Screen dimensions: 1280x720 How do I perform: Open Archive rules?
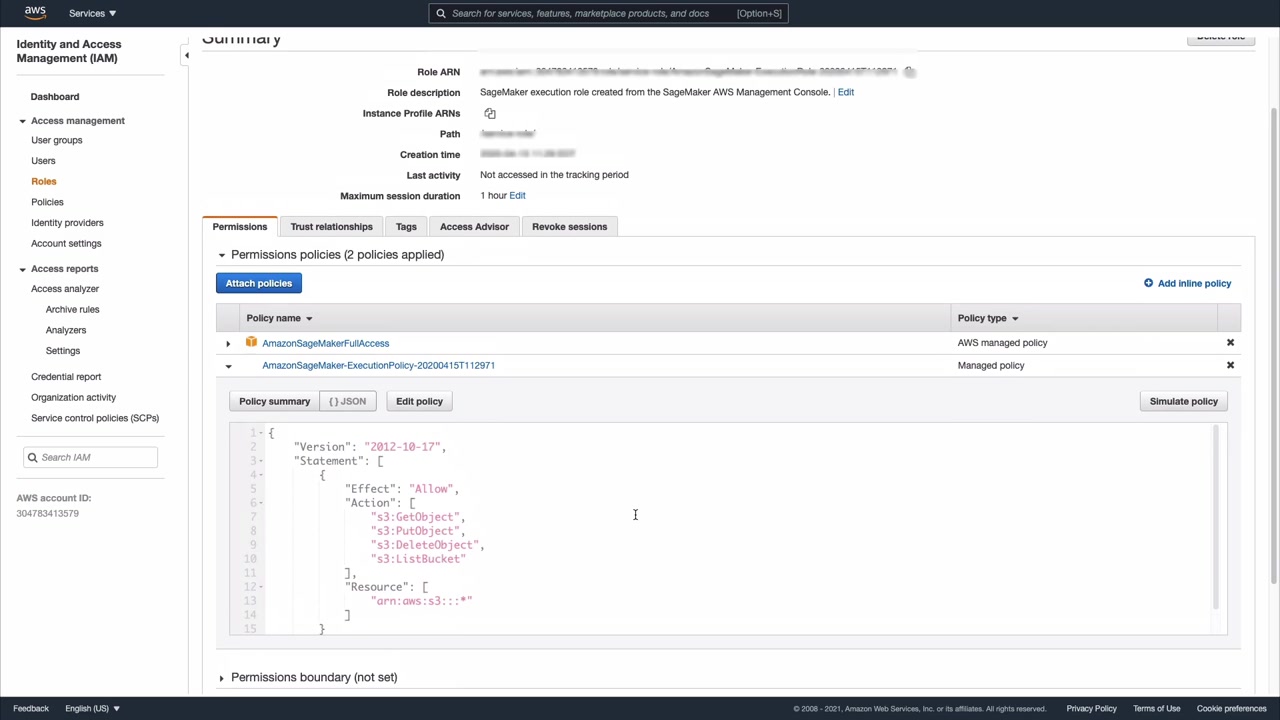(72, 310)
